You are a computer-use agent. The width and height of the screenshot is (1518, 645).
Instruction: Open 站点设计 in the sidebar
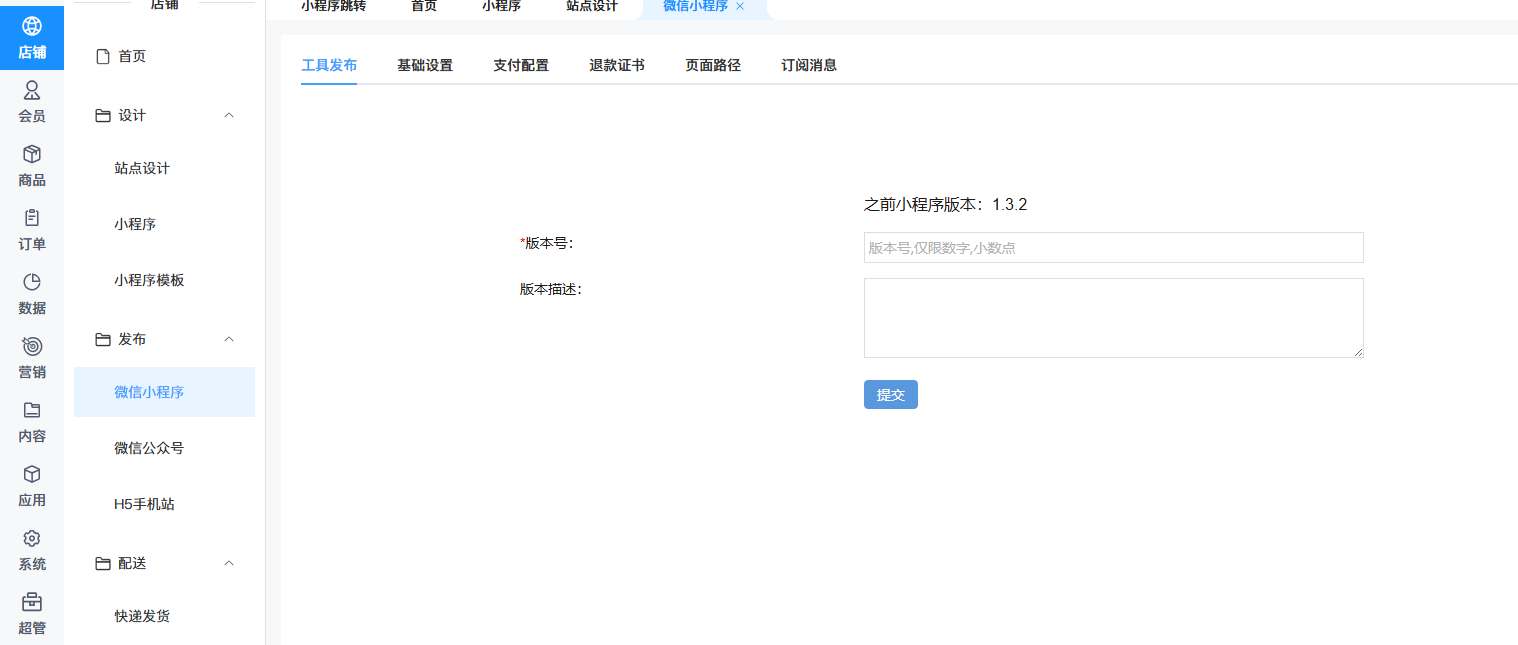click(x=142, y=168)
